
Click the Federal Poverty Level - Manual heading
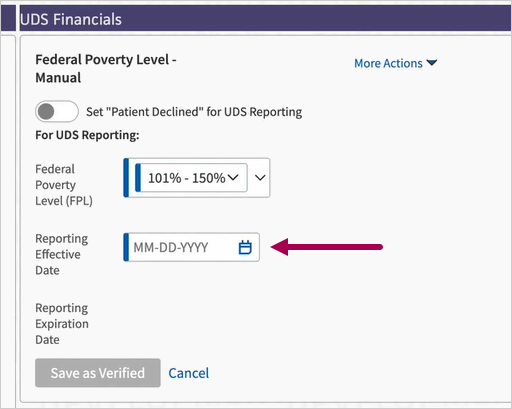coord(106,68)
